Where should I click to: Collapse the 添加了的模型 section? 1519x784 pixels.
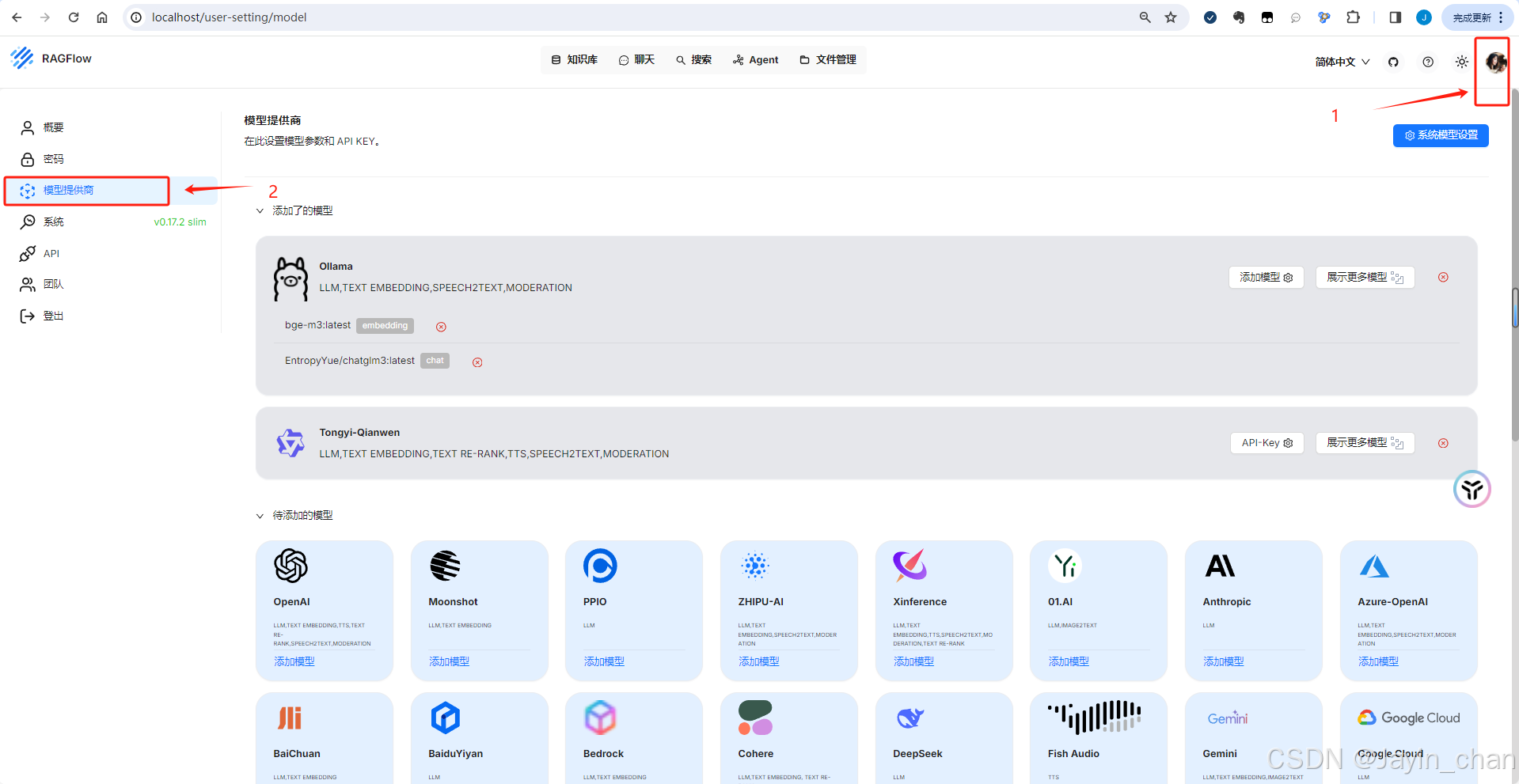point(260,211)
